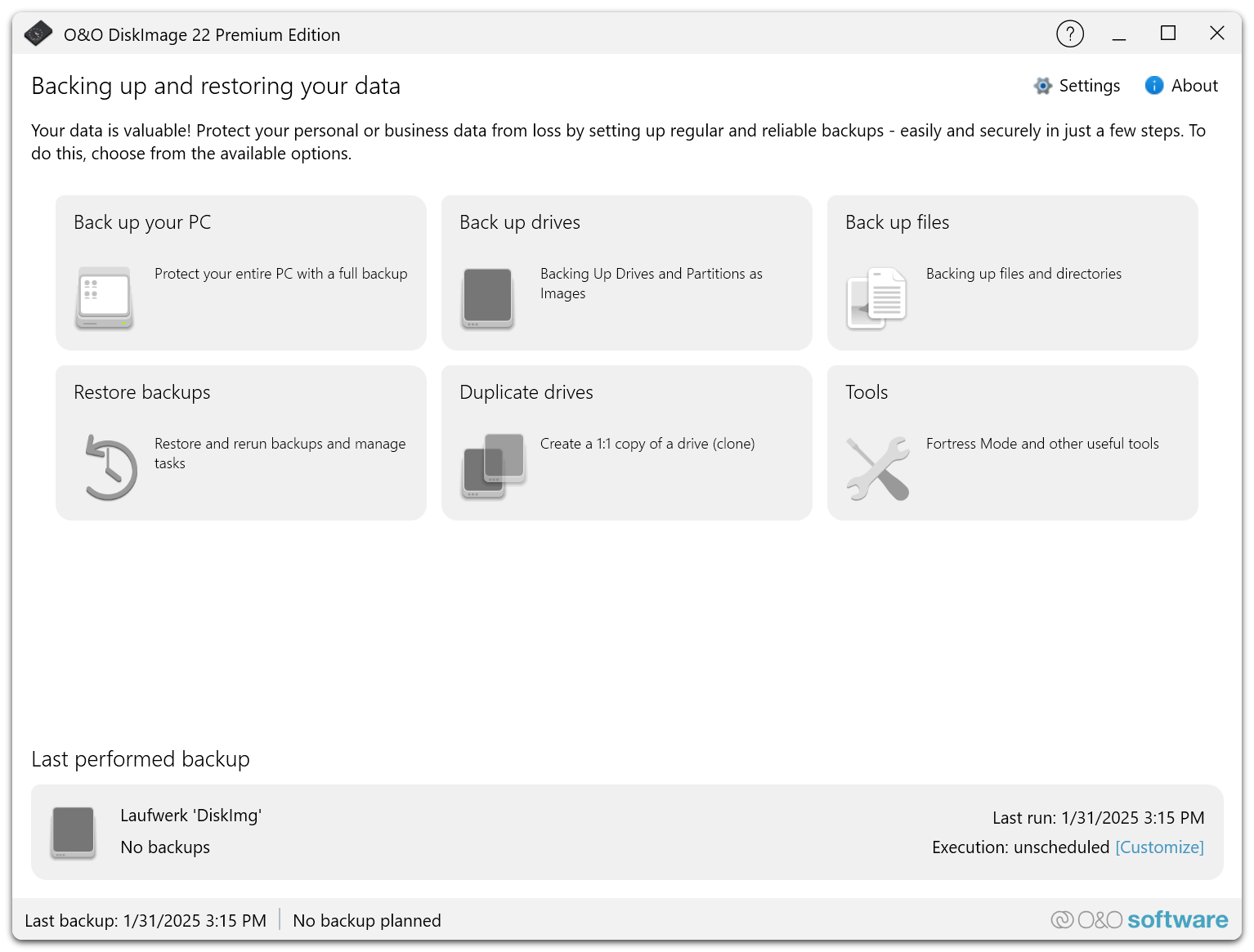Click the Tools wrench and screwdriver icon
The height and width of the screenshot is (952, 1254).
878,467
